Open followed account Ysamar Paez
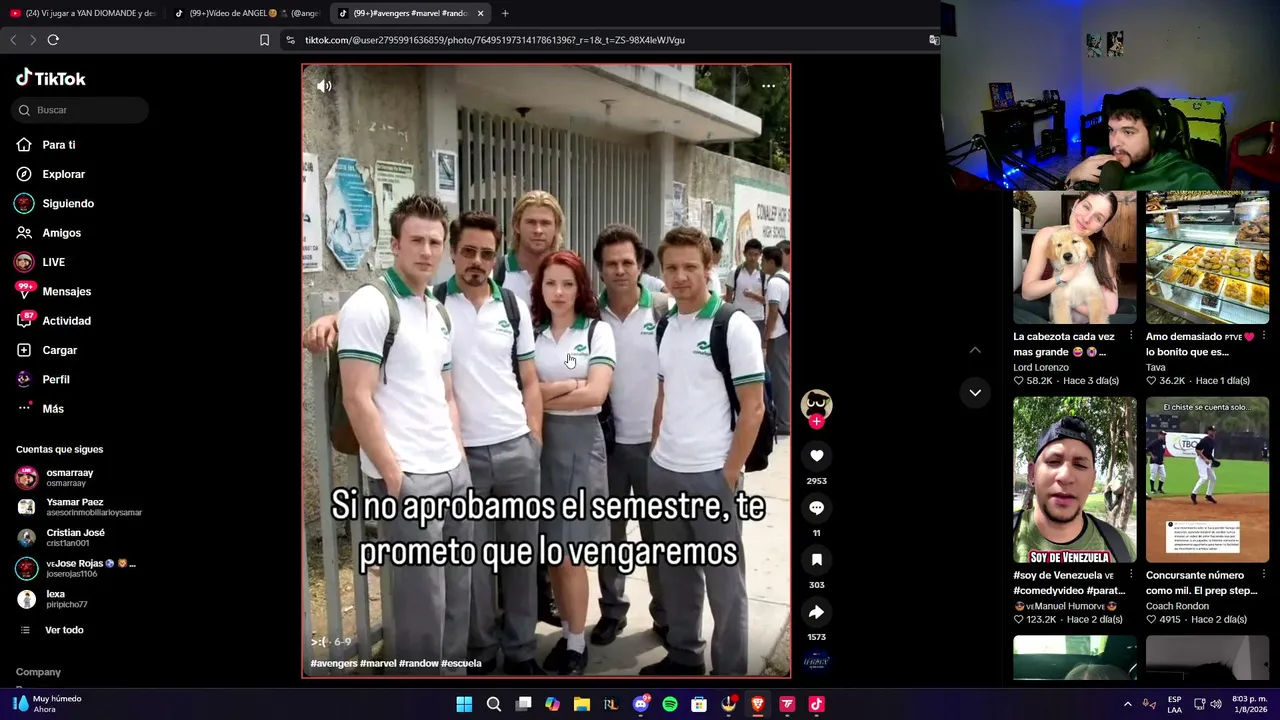 pyautogui.click(x=80, y=507)
